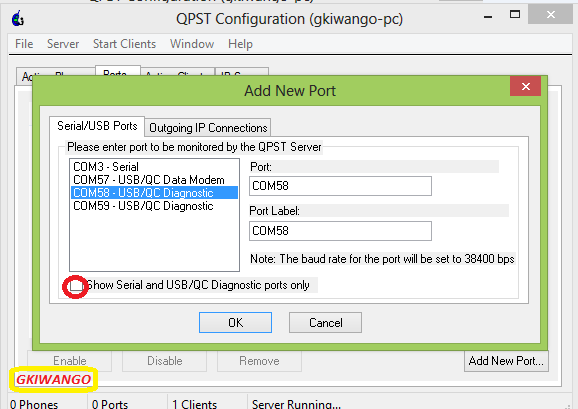Click the 0 Phones status bar entry
Viewport: 578px width, 409px height.
pos(34,404)
